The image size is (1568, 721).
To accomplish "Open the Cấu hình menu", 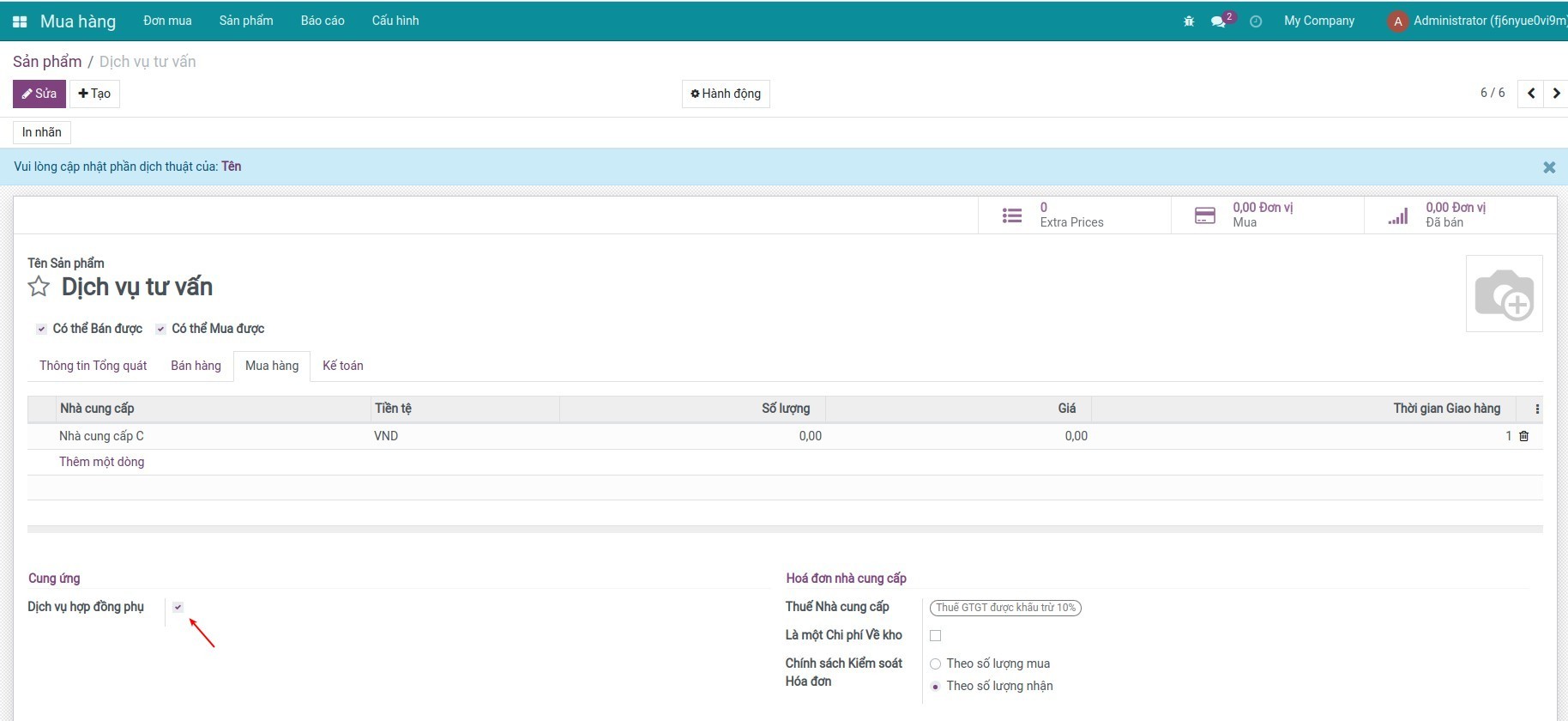I will 395,21.
